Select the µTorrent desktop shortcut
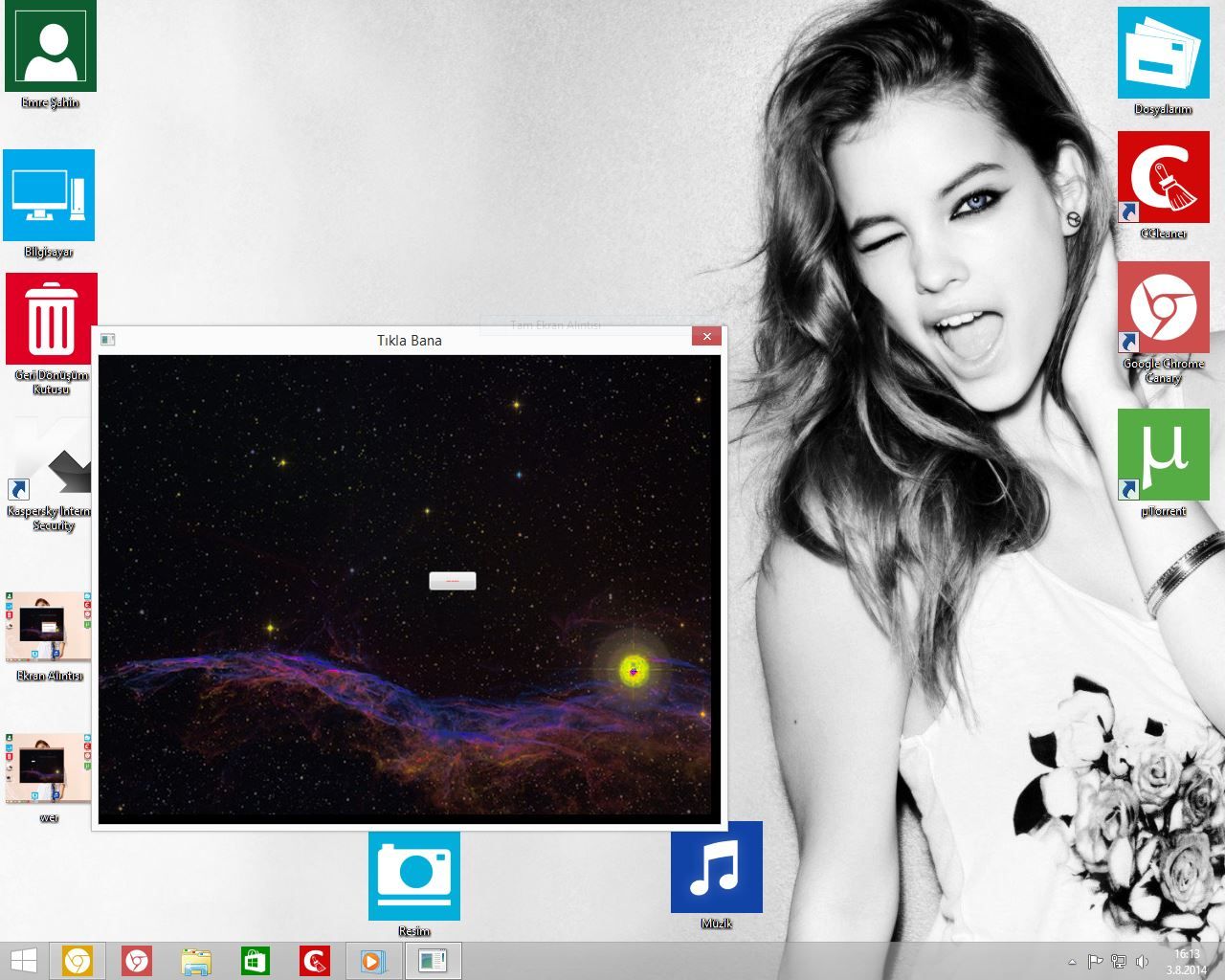 (1164, 455)
